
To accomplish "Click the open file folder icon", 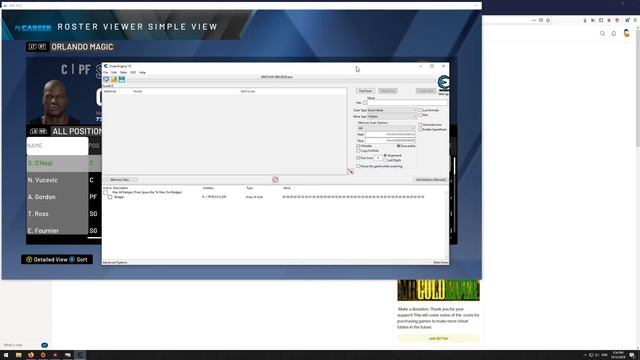I will (x=114, y=79).
